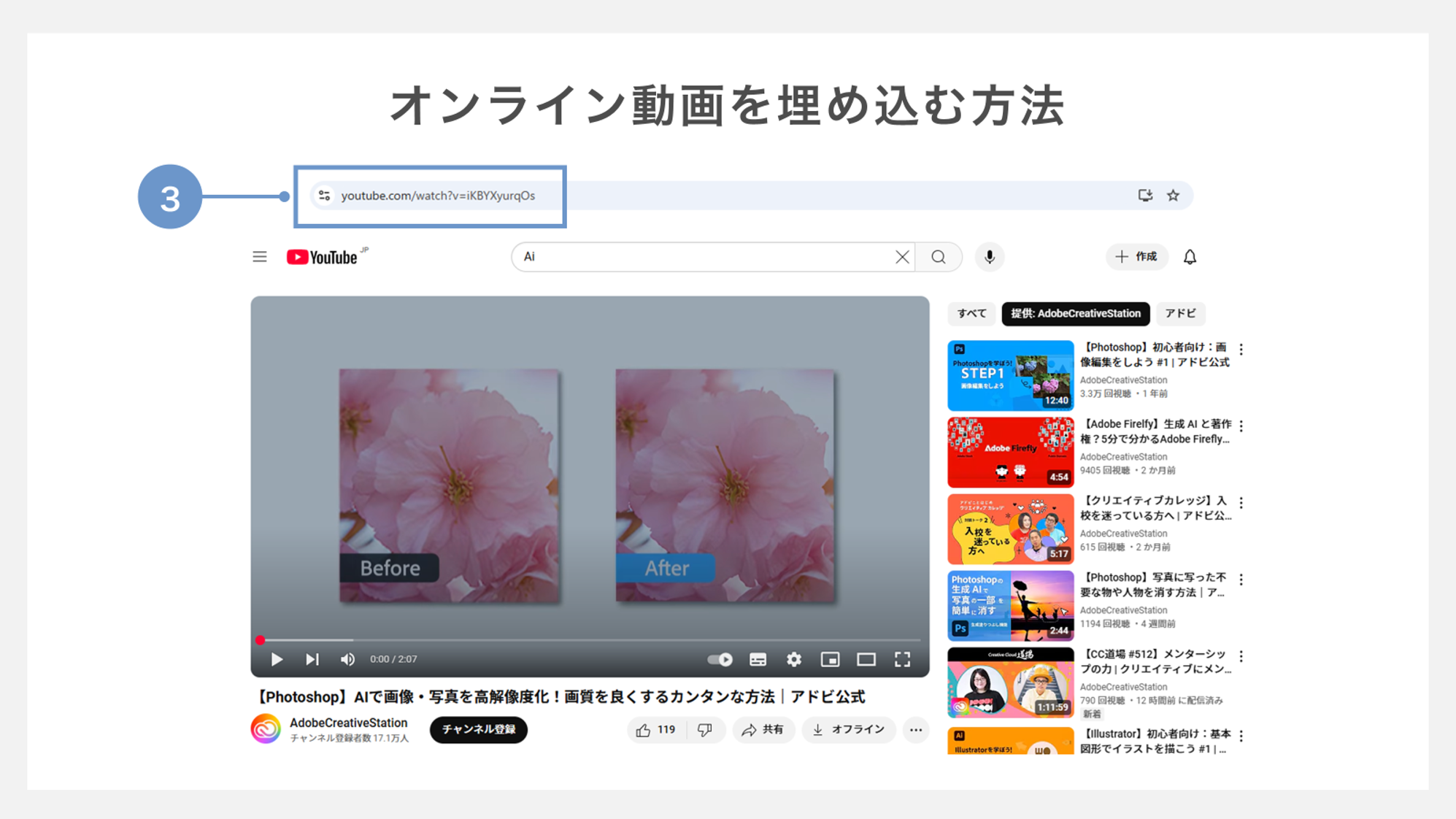Open title 【CC道場 #512】メンターシップの力
This screenshot has width=1456, height=819.
[1155, 661]
